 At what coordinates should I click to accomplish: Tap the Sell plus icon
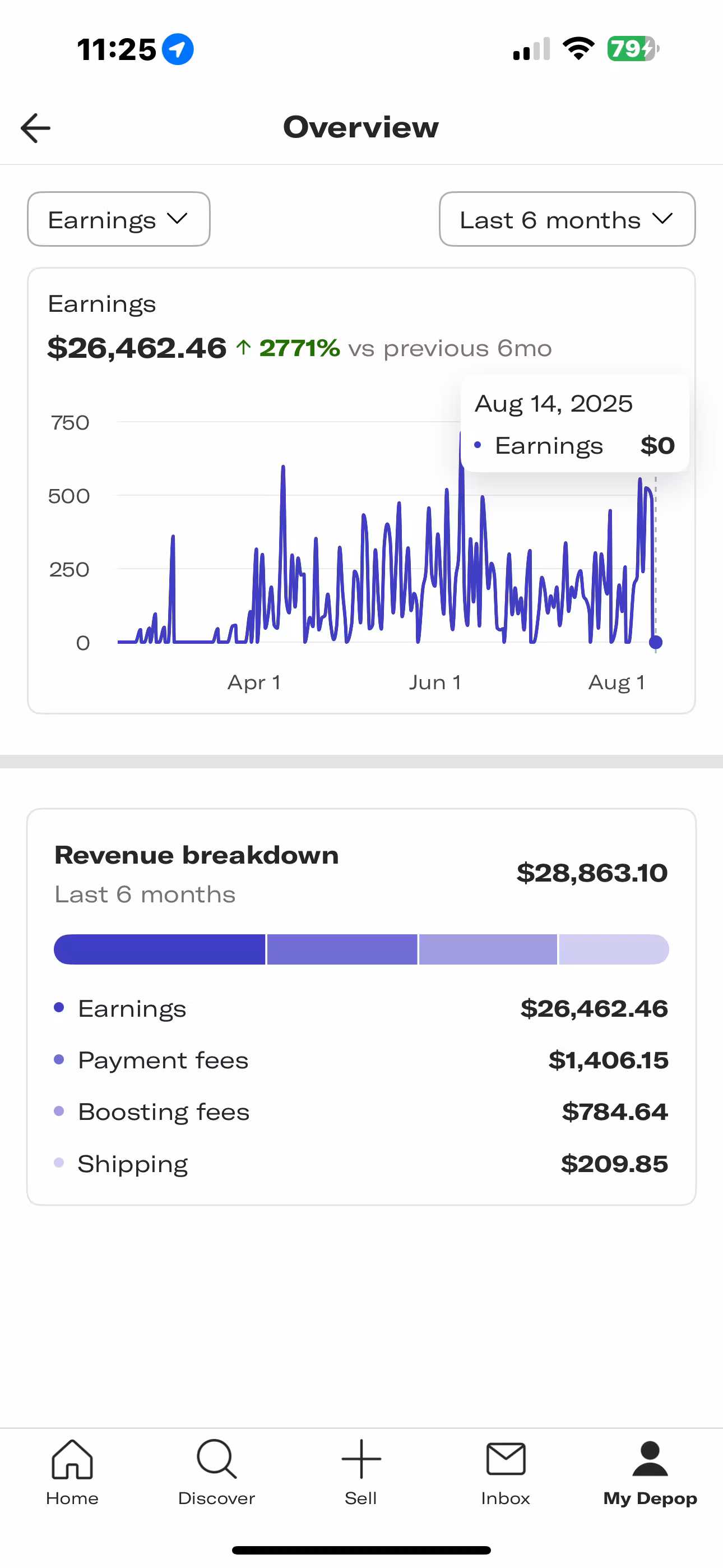coord(361,1460)
